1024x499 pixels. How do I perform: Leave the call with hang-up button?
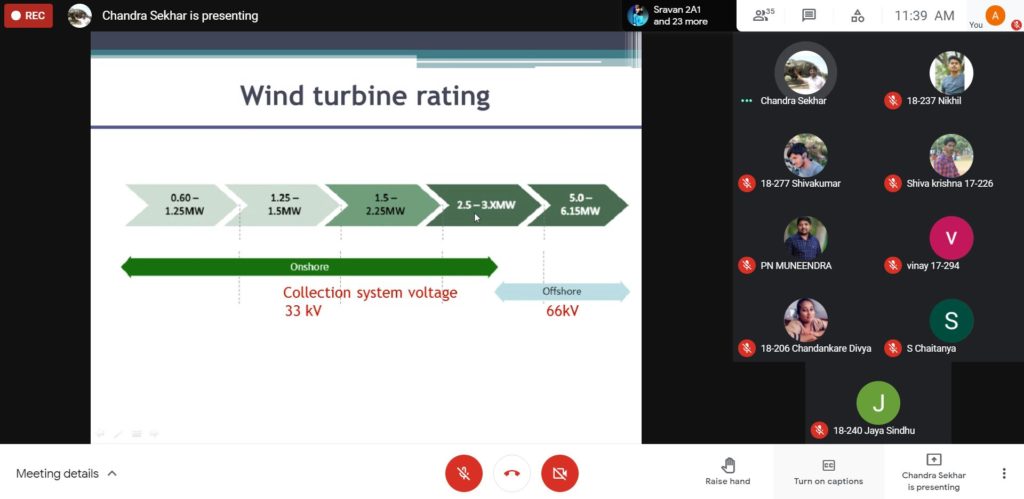click(512, 474)
